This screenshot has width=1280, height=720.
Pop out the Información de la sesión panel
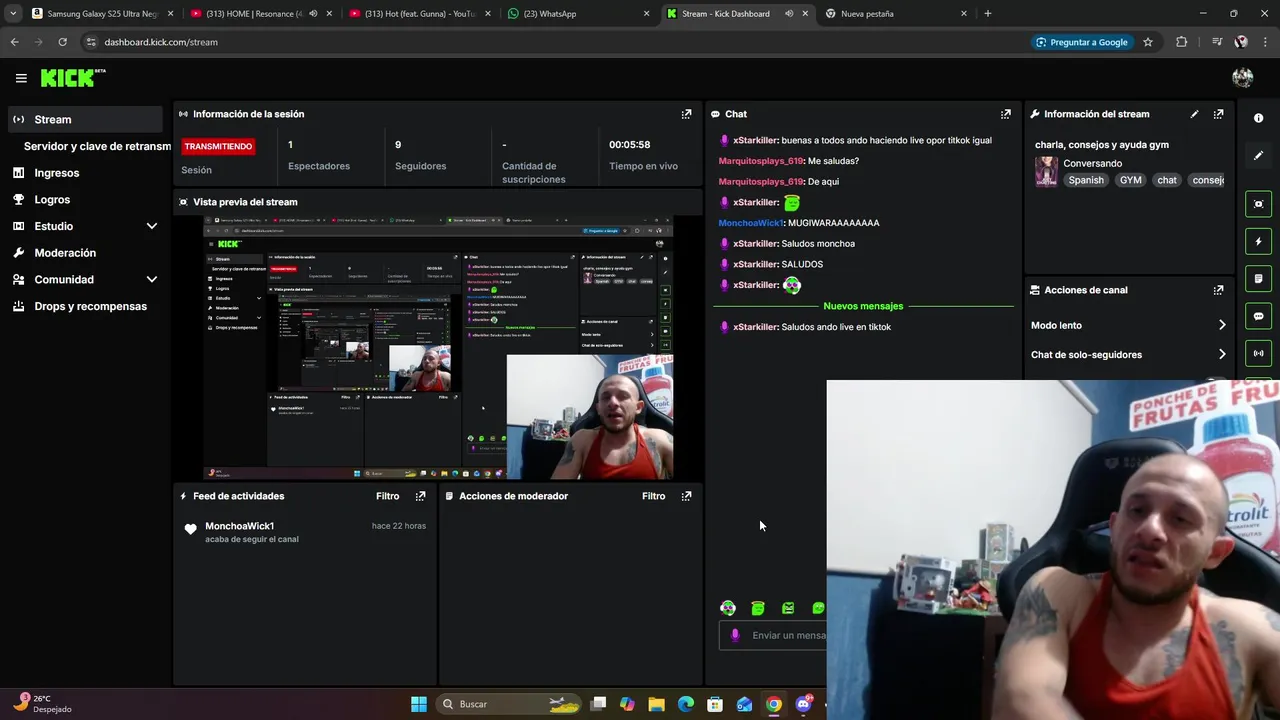(x=686, y=114)
